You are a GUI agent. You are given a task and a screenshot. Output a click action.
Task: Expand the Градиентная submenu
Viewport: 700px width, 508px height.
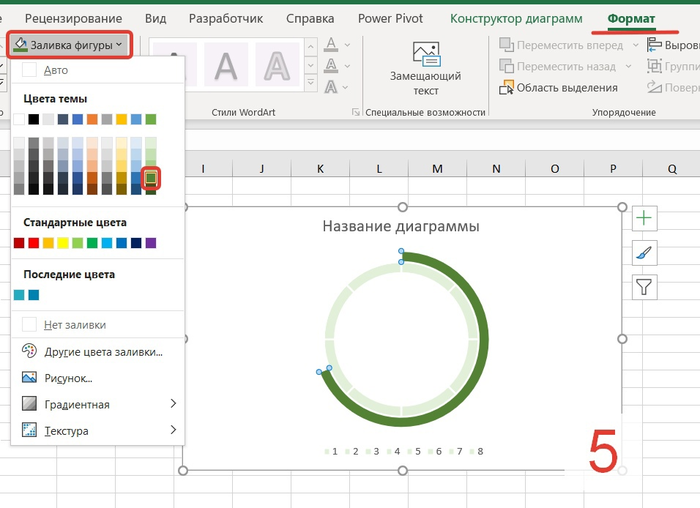click(x=97, y=404)
